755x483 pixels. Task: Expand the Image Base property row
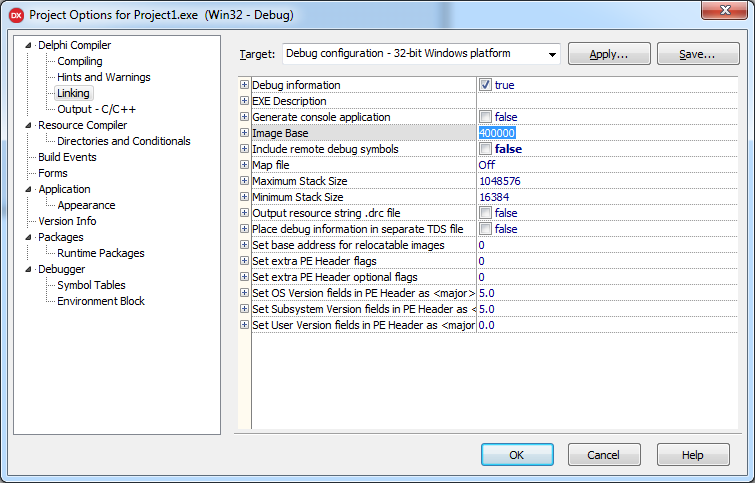pyautogui.click(x=244, y=132)
